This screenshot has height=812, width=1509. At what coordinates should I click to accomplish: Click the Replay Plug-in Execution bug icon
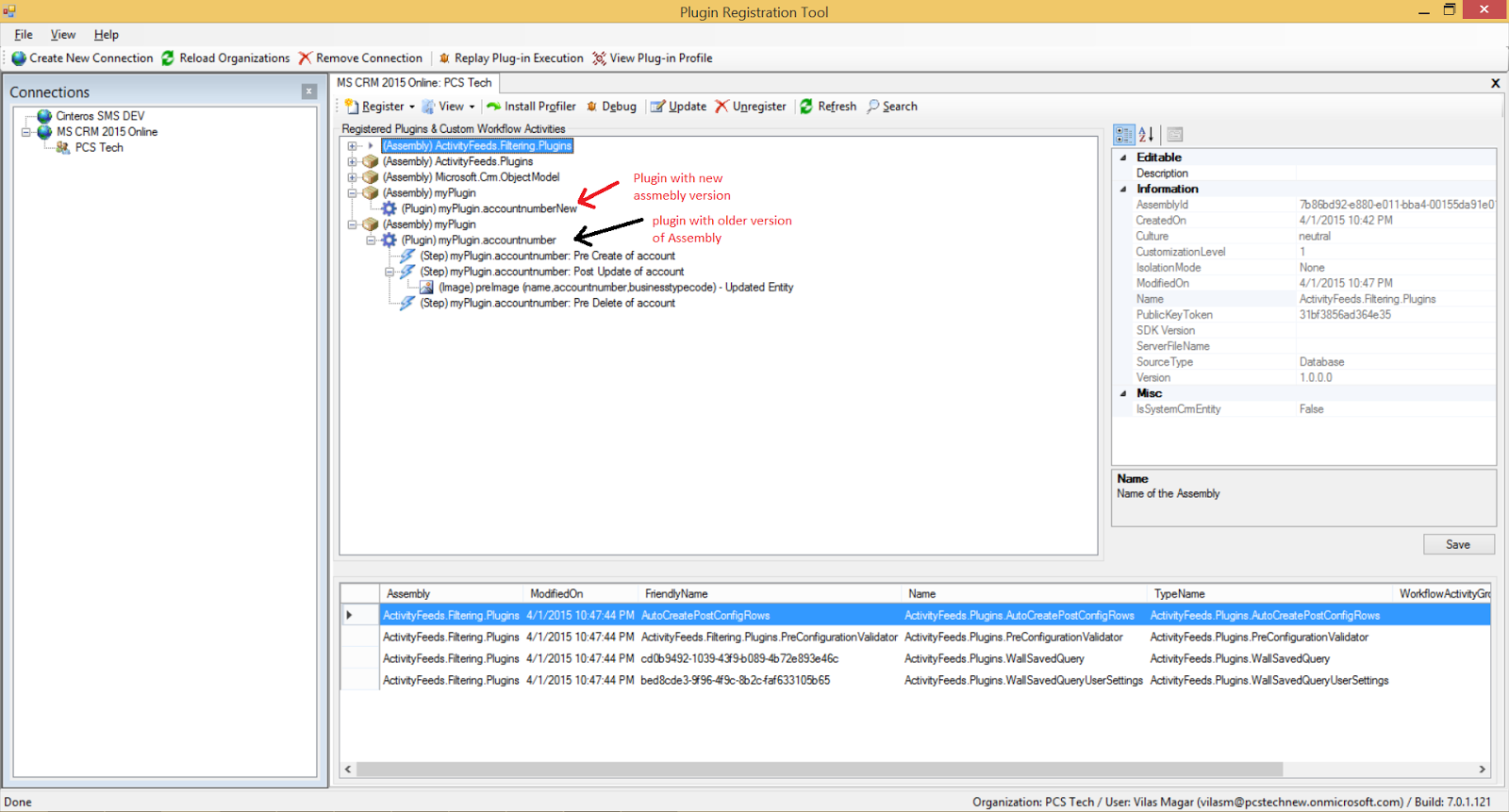click(x=444, y=58)
